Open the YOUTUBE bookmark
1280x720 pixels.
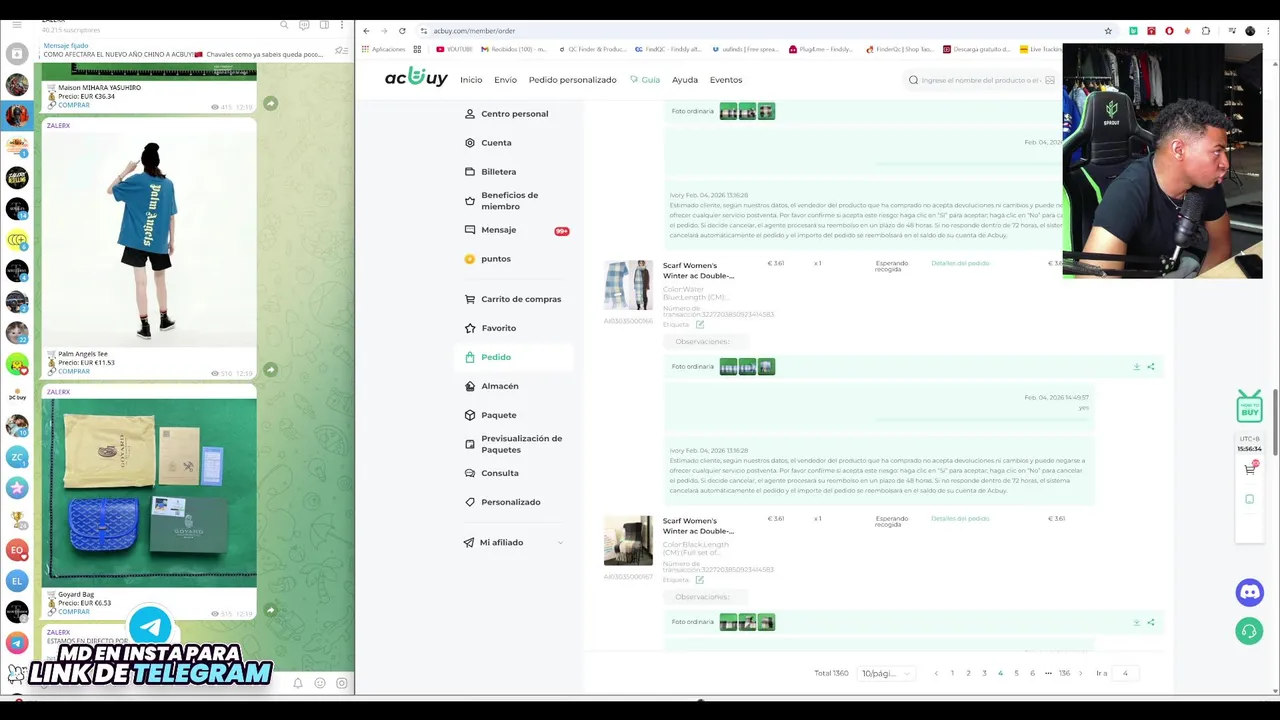454,49
